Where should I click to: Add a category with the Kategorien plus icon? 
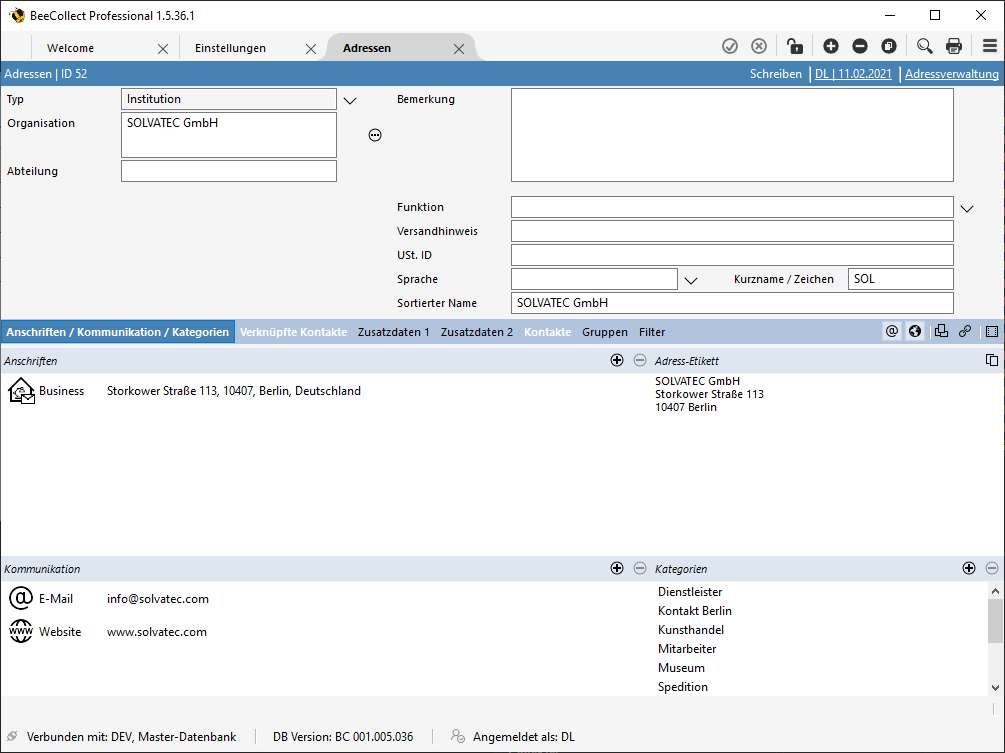coord(968,568)
